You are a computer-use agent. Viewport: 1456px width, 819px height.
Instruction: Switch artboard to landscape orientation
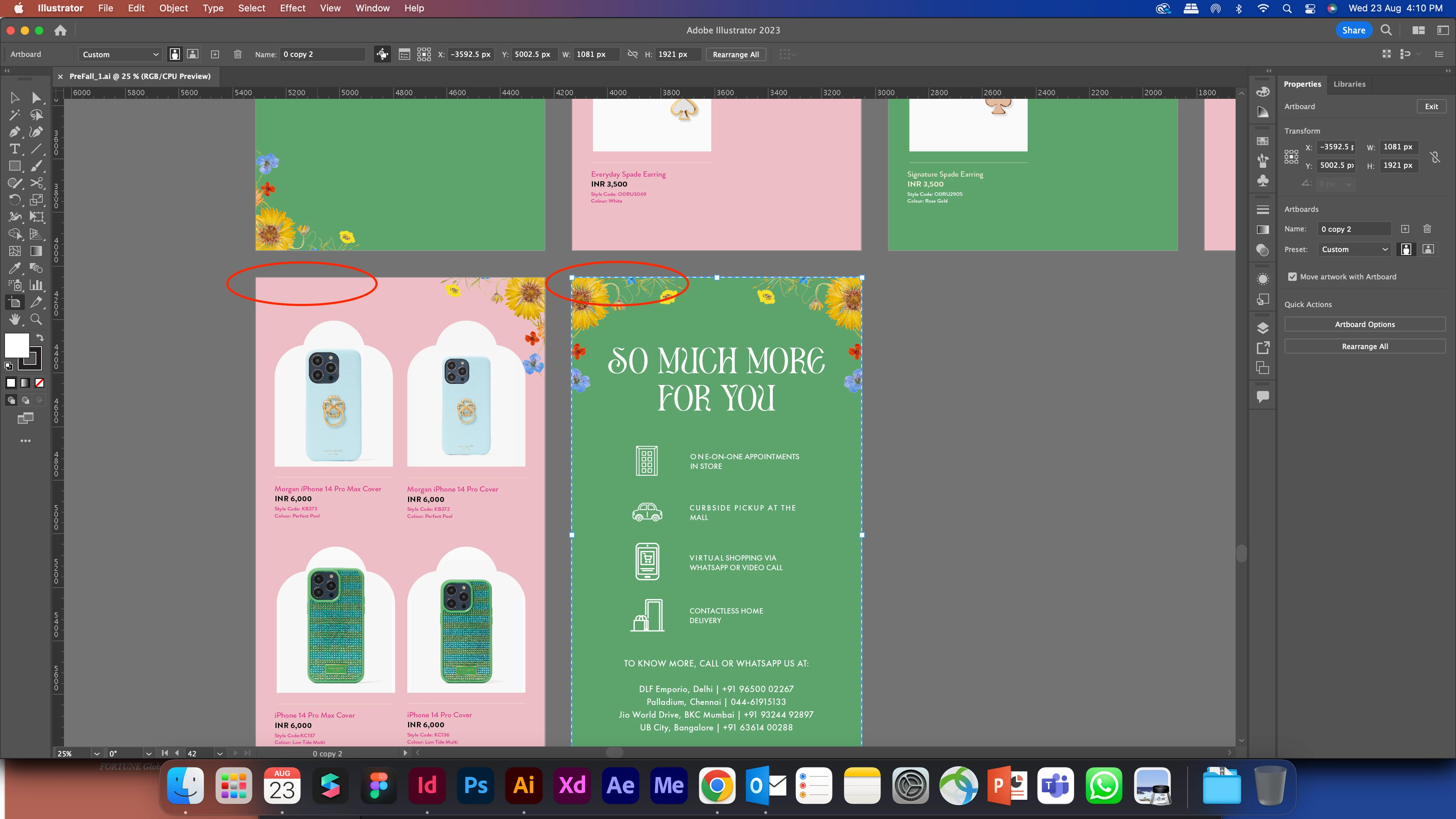[x=193, y=54]
